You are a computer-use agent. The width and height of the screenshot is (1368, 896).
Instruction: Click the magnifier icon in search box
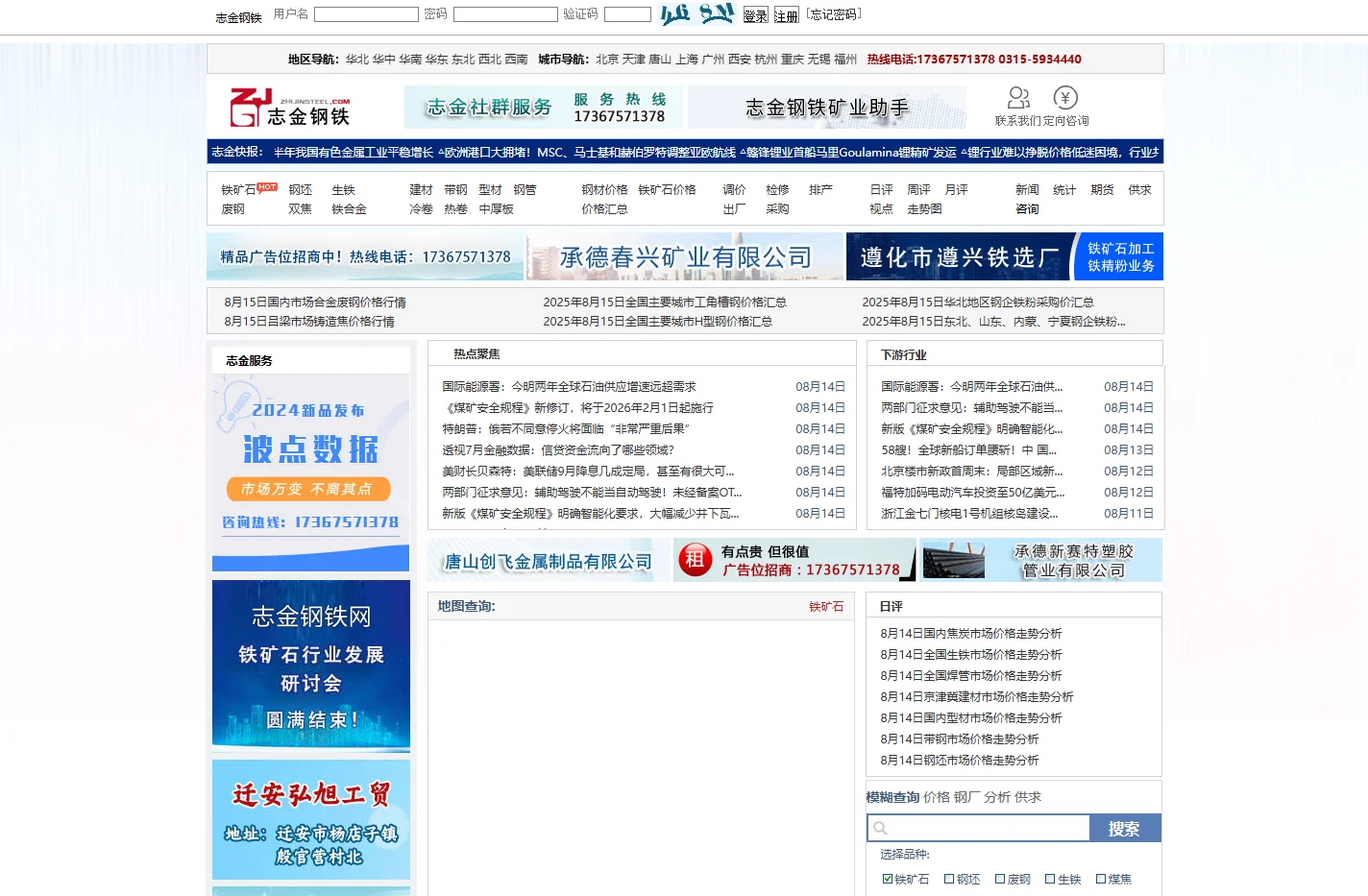point(880,828)
